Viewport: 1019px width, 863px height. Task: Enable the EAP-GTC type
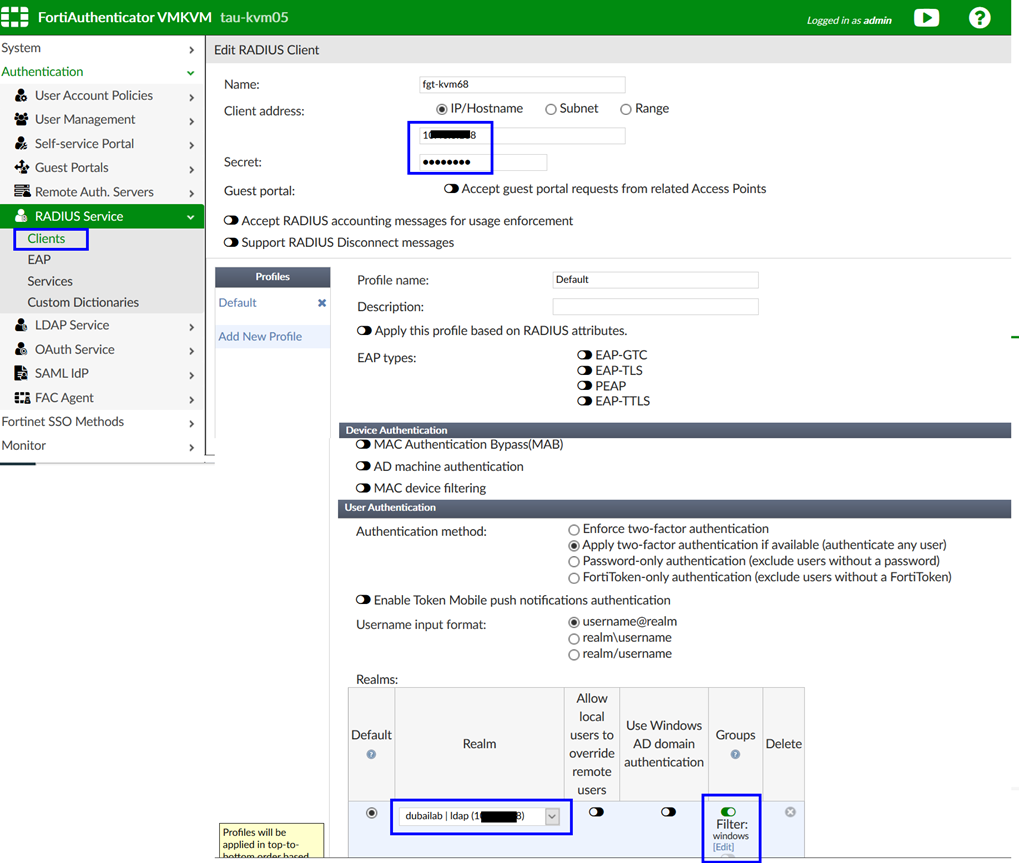(584, 355)
